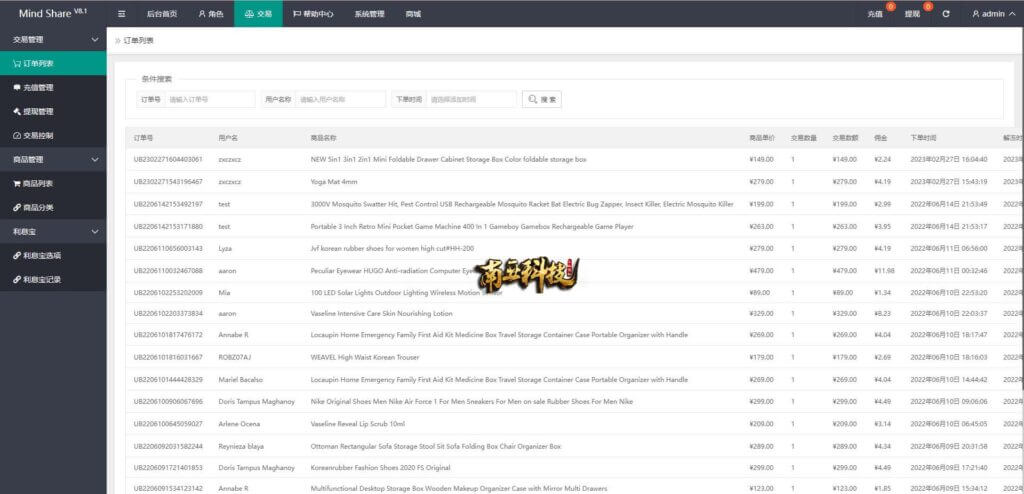Viewport: 1024px width, 494px height.
Task: Click the 订单号 column header
Action: pos(144,139)
